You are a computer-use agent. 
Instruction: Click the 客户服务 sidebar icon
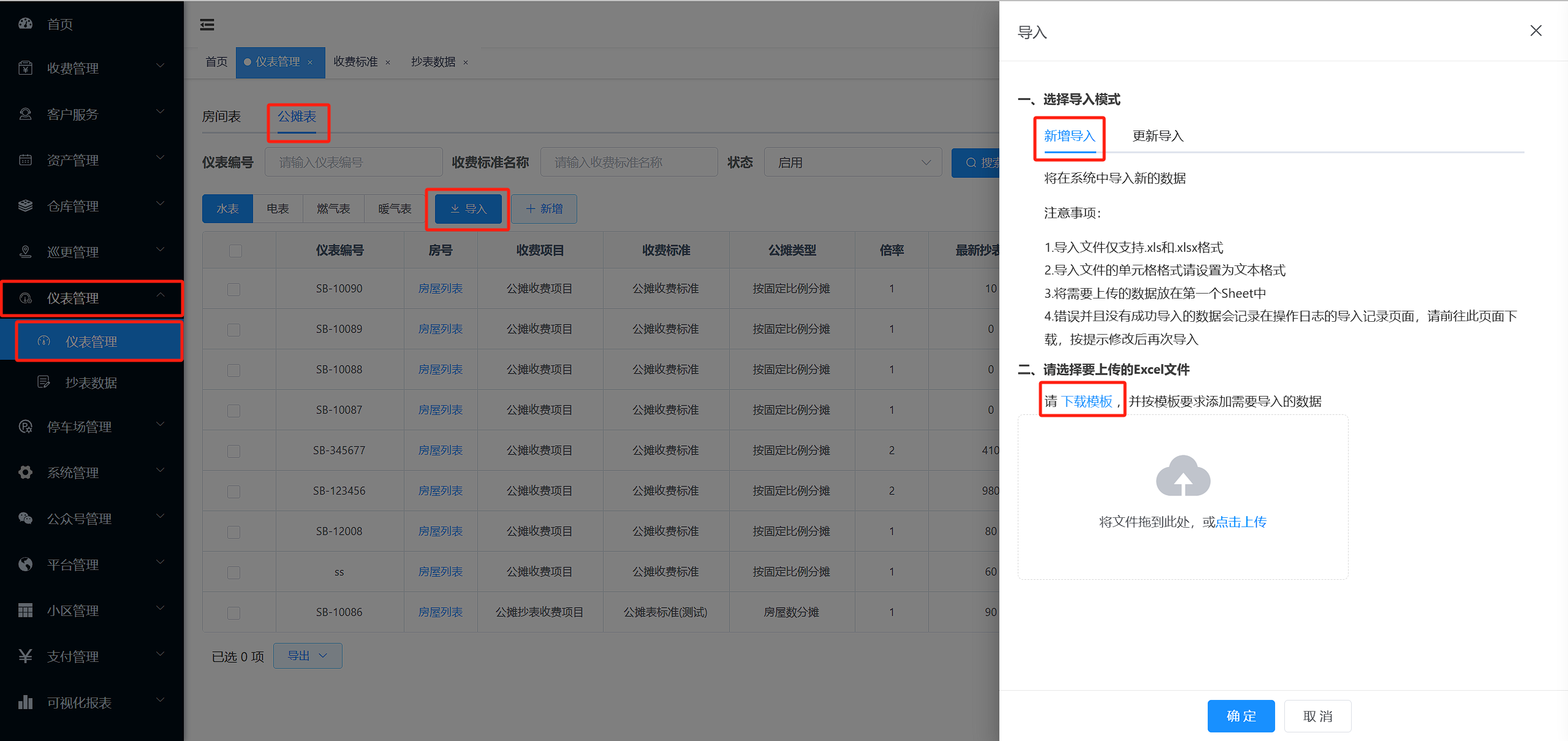point(25,114)
